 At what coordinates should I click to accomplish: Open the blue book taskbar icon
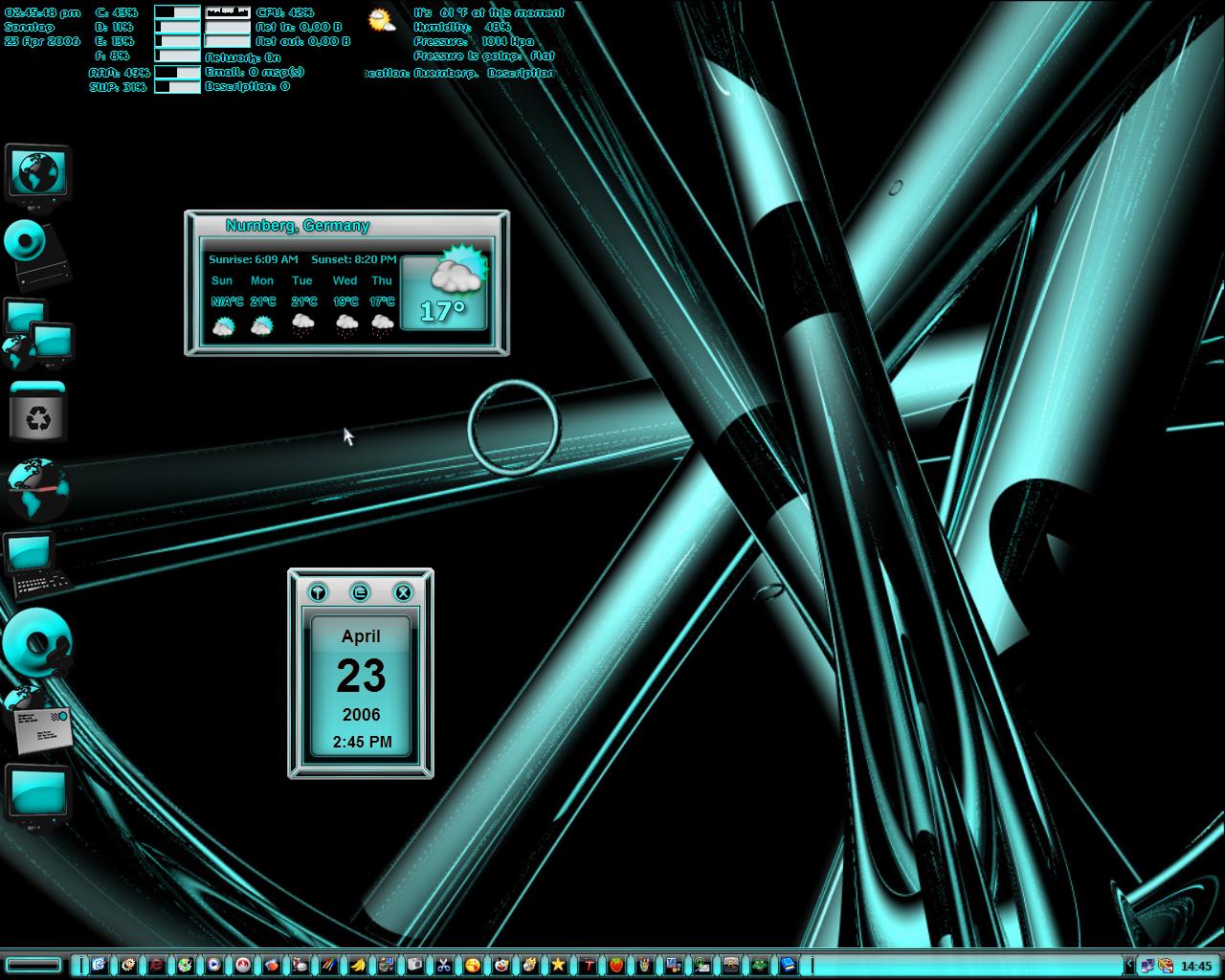788,965
